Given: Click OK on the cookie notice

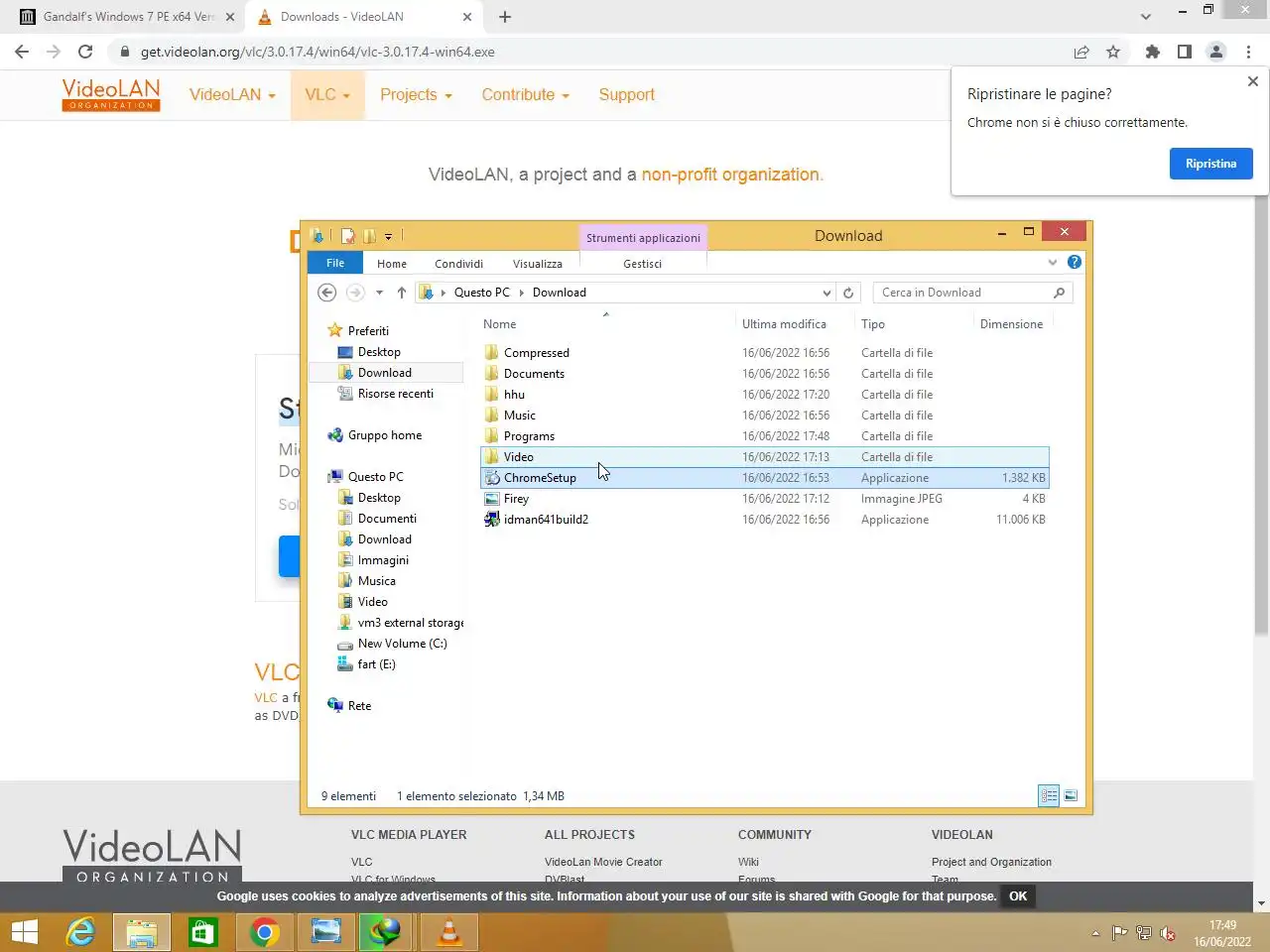Looking at the screenshot, I should coord(1018,896).
